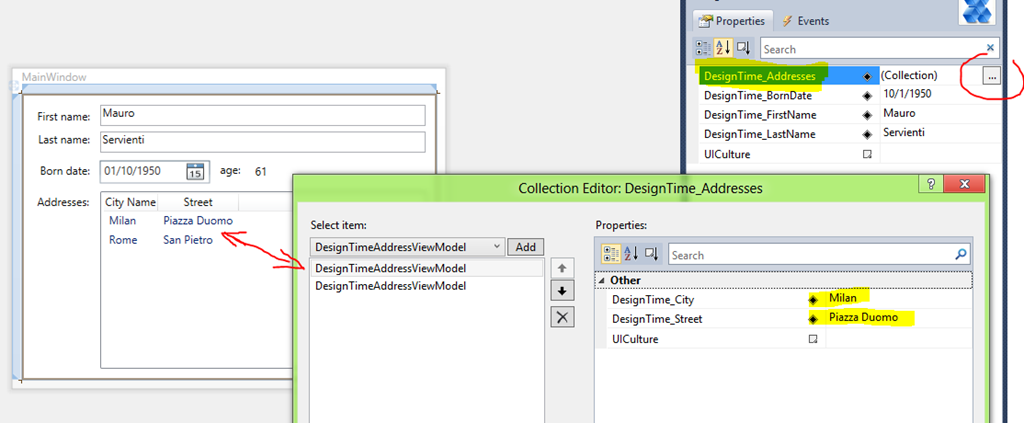Select the DesignTime_LastName property
The width and height of the screenshot is (1024, 423).
(760, 134)
